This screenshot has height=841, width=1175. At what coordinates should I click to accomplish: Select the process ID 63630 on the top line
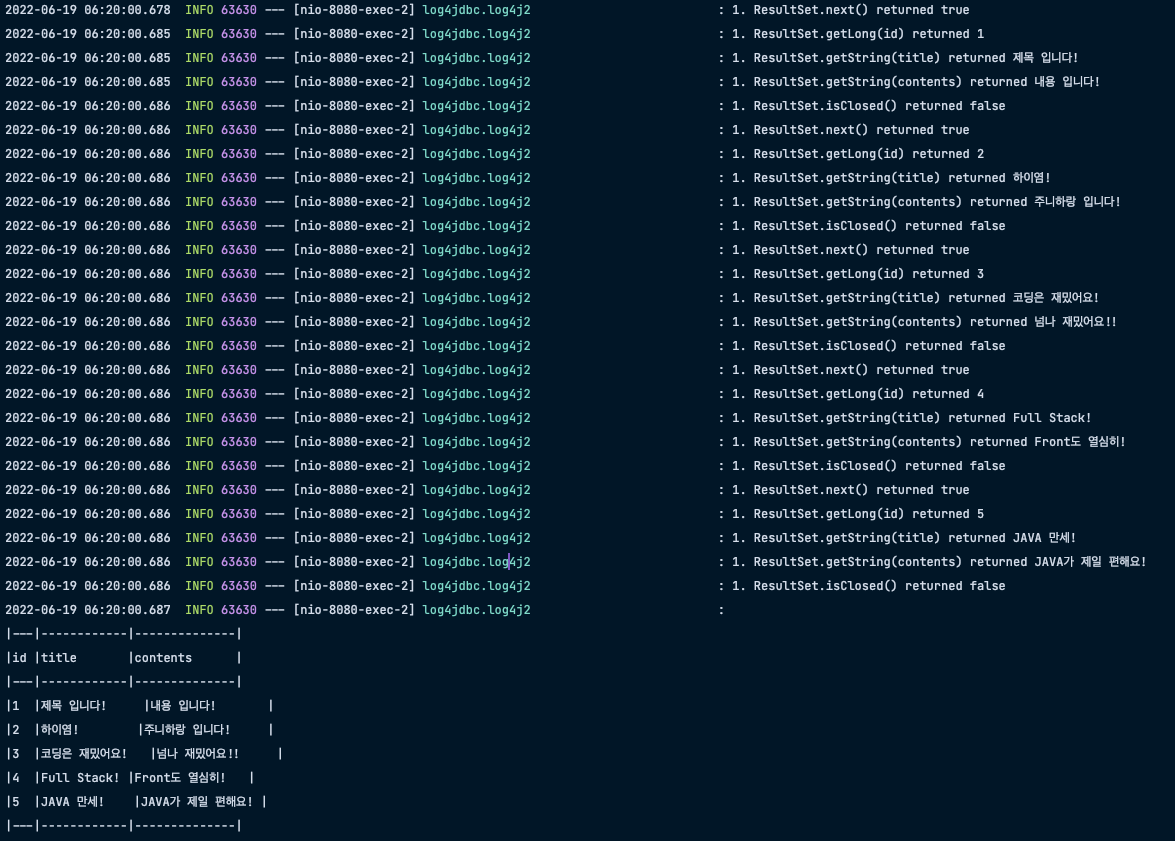pyautogui.click(x=237, y=10)
